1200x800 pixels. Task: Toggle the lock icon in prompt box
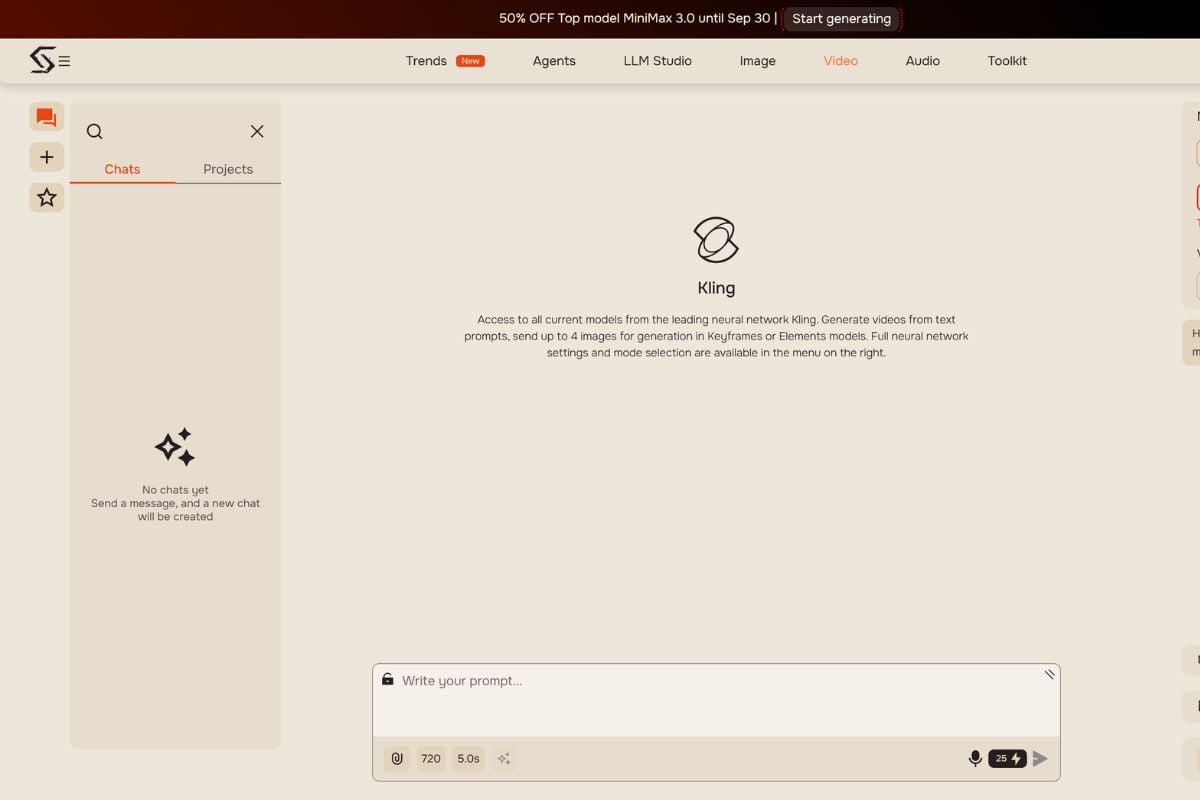pos(388,679)
